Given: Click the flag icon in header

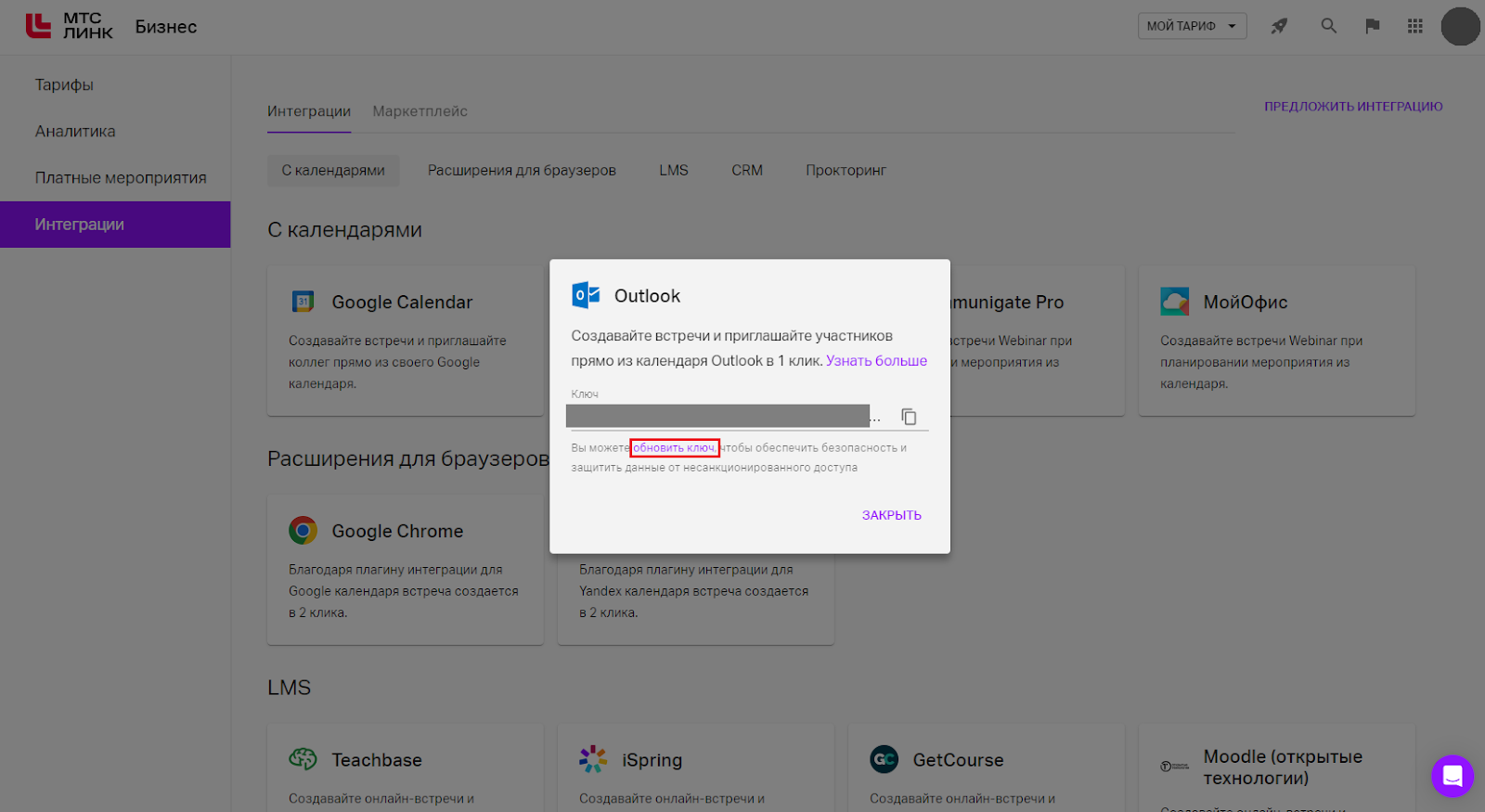Looking at the screenshot, I should [x=1373, y=26].
